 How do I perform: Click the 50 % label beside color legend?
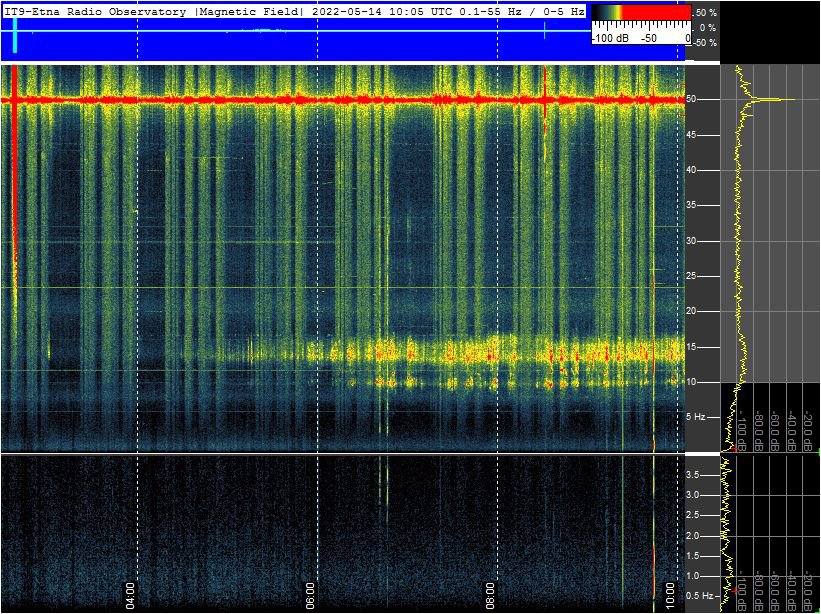(x=705, y=13)
